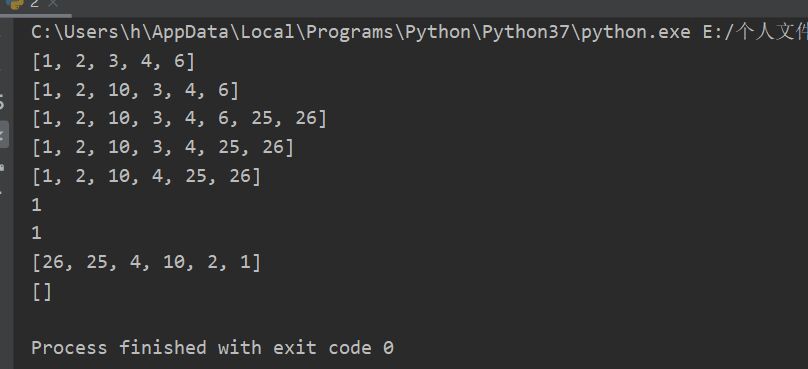The width and height of the screenshot is (808, 369).
Task: Click the Process finished with exit code 0 message
Action: pyautogui.click(x=212, y=347)
